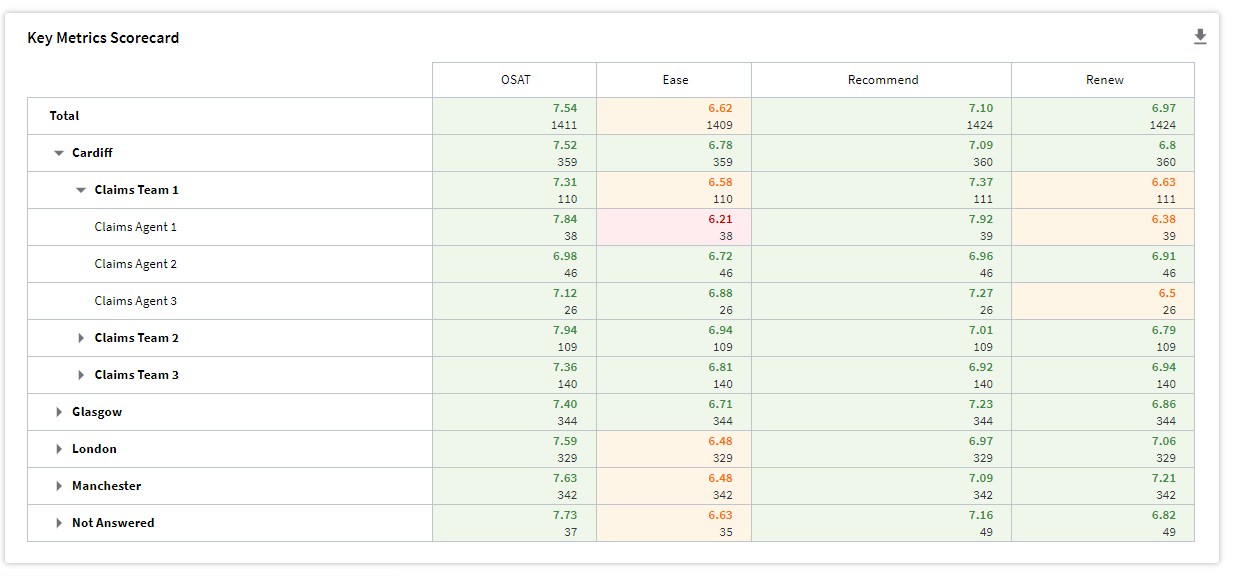Click the Claims Team 3 label
Viewport: 1233px width, 576px height.
coord(137,375)
